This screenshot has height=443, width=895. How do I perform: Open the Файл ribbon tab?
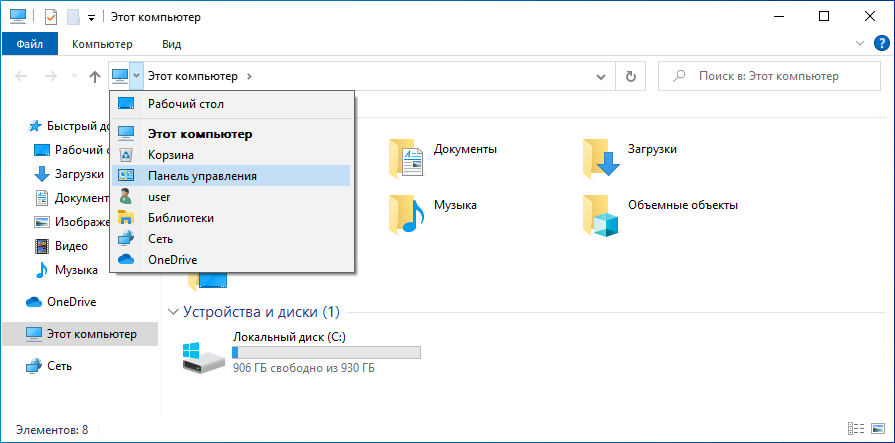[x=30, y=44]
